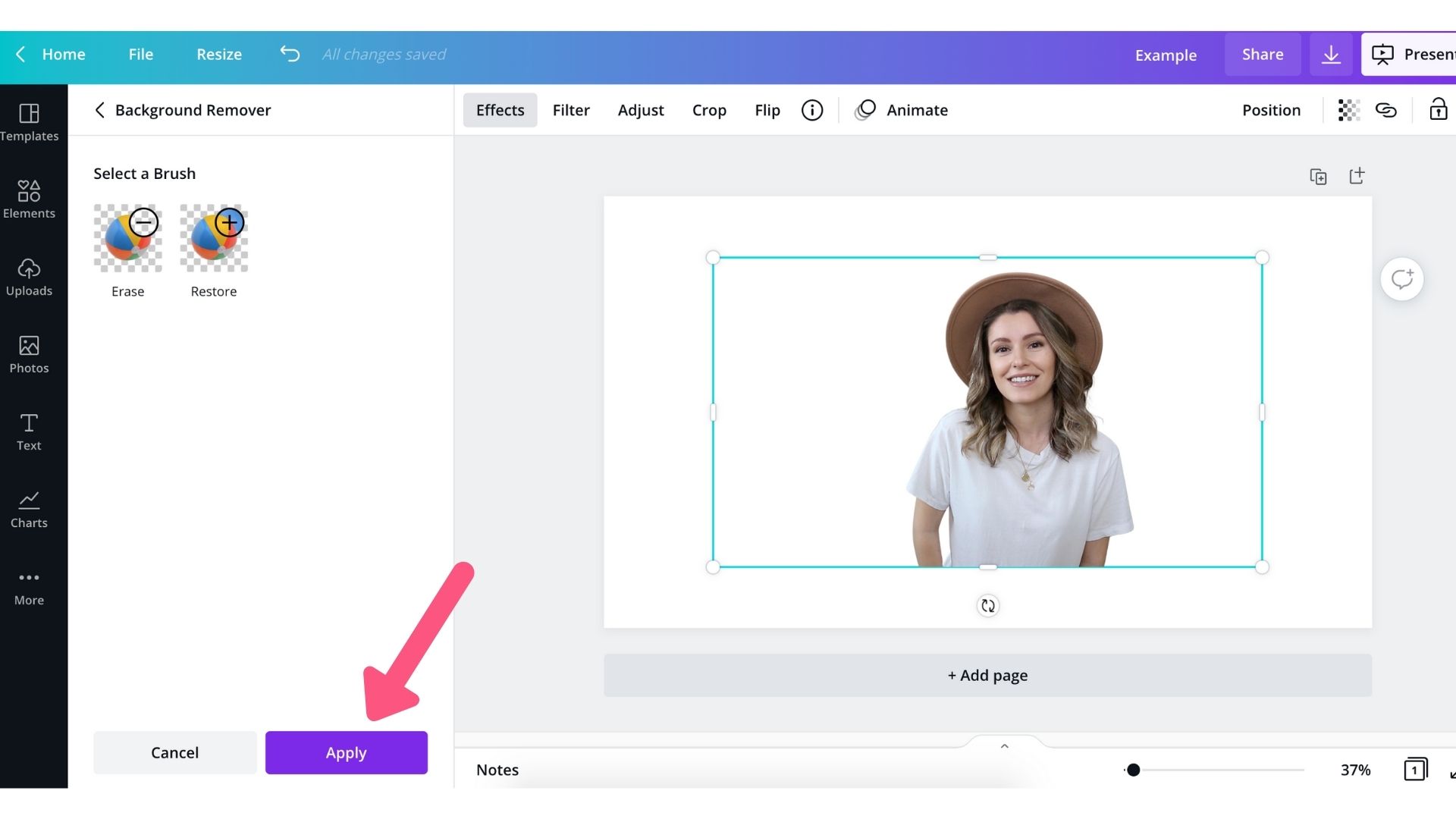Select the Flip tool from toolbar
1456x819 pixels.
[x=767, y=109]
